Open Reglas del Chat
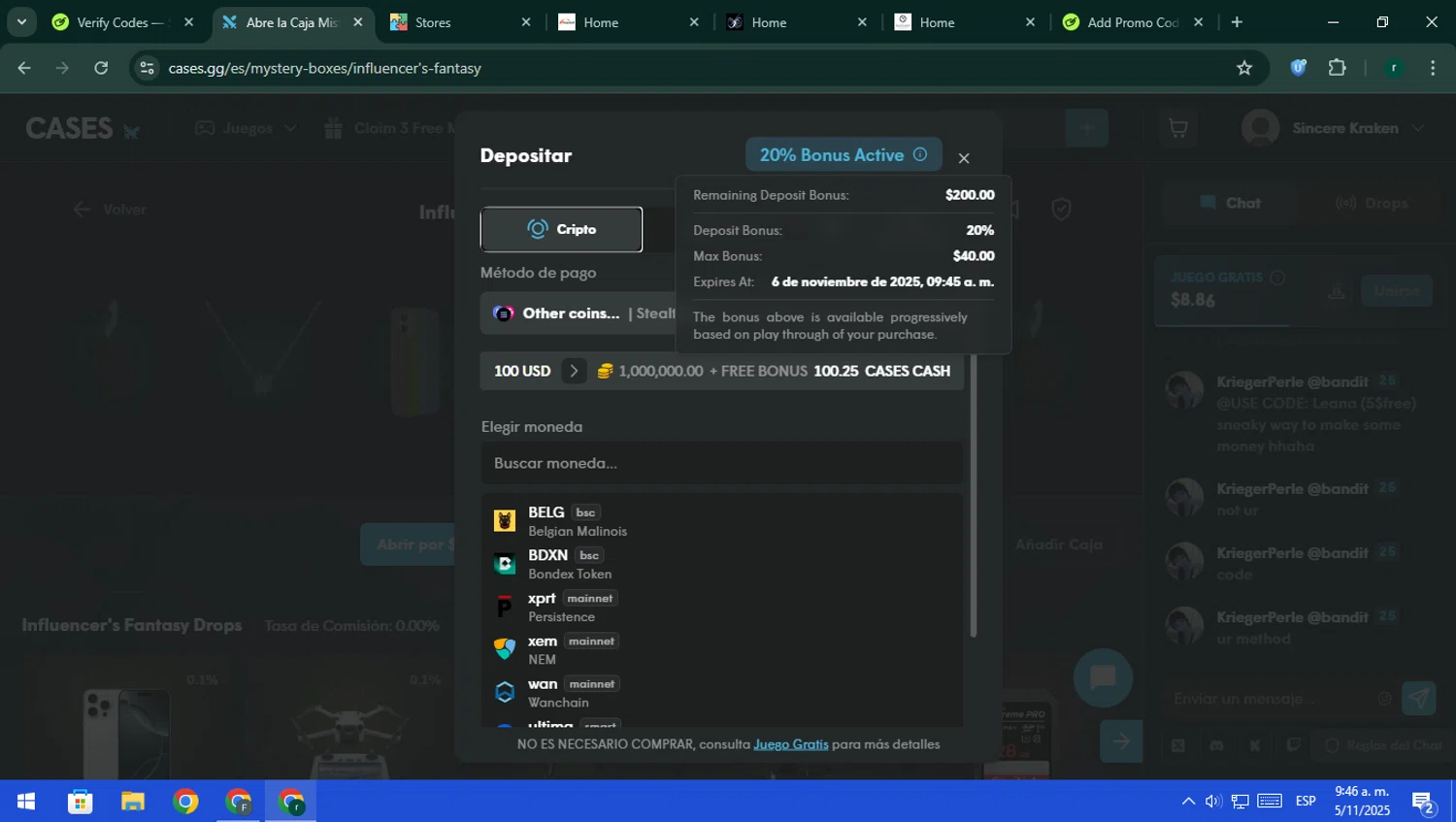Viewport: 1456px width, 822px height. tap(1383, 745)
